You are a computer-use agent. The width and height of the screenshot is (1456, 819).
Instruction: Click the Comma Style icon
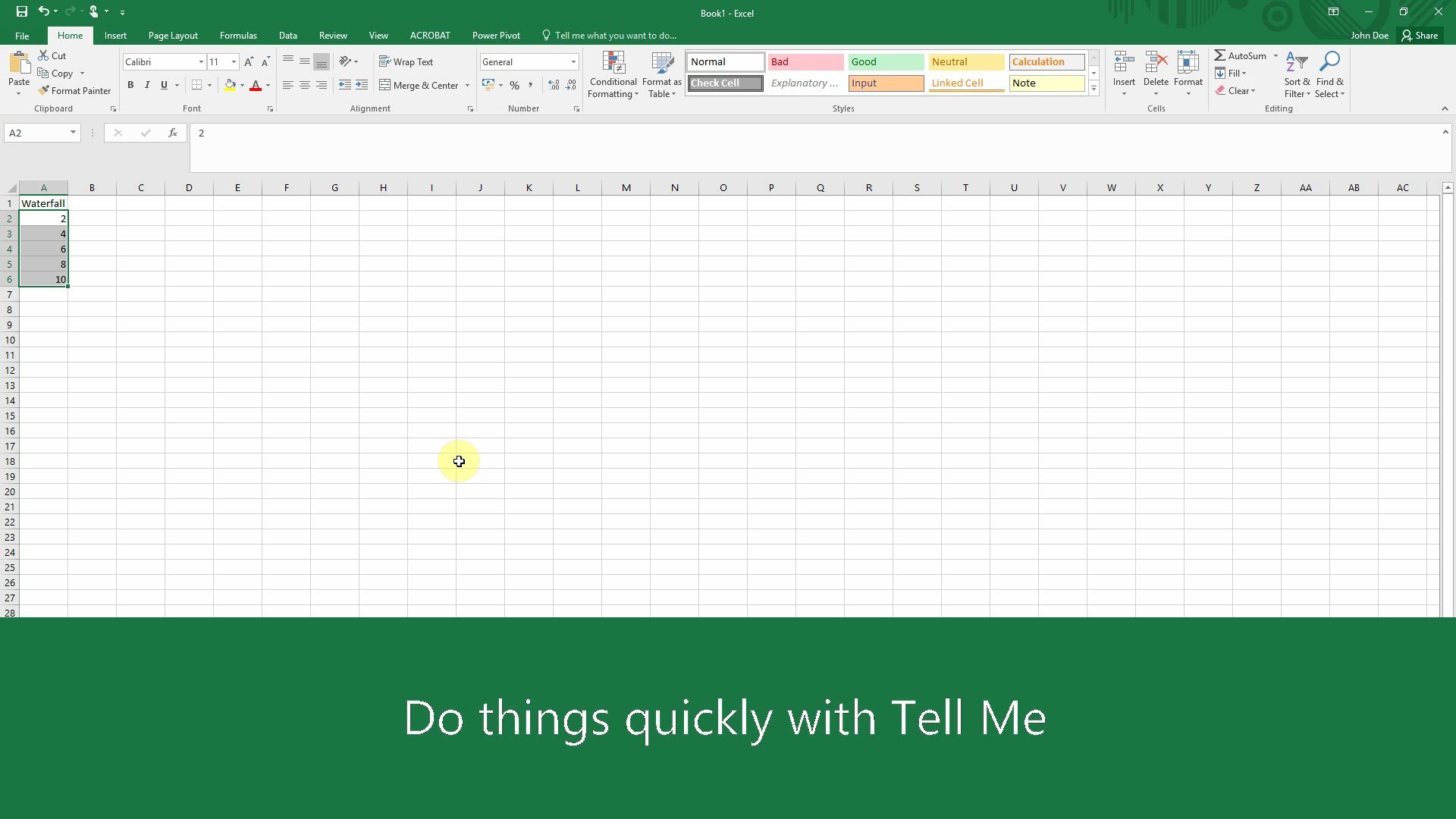pos(531,85)
